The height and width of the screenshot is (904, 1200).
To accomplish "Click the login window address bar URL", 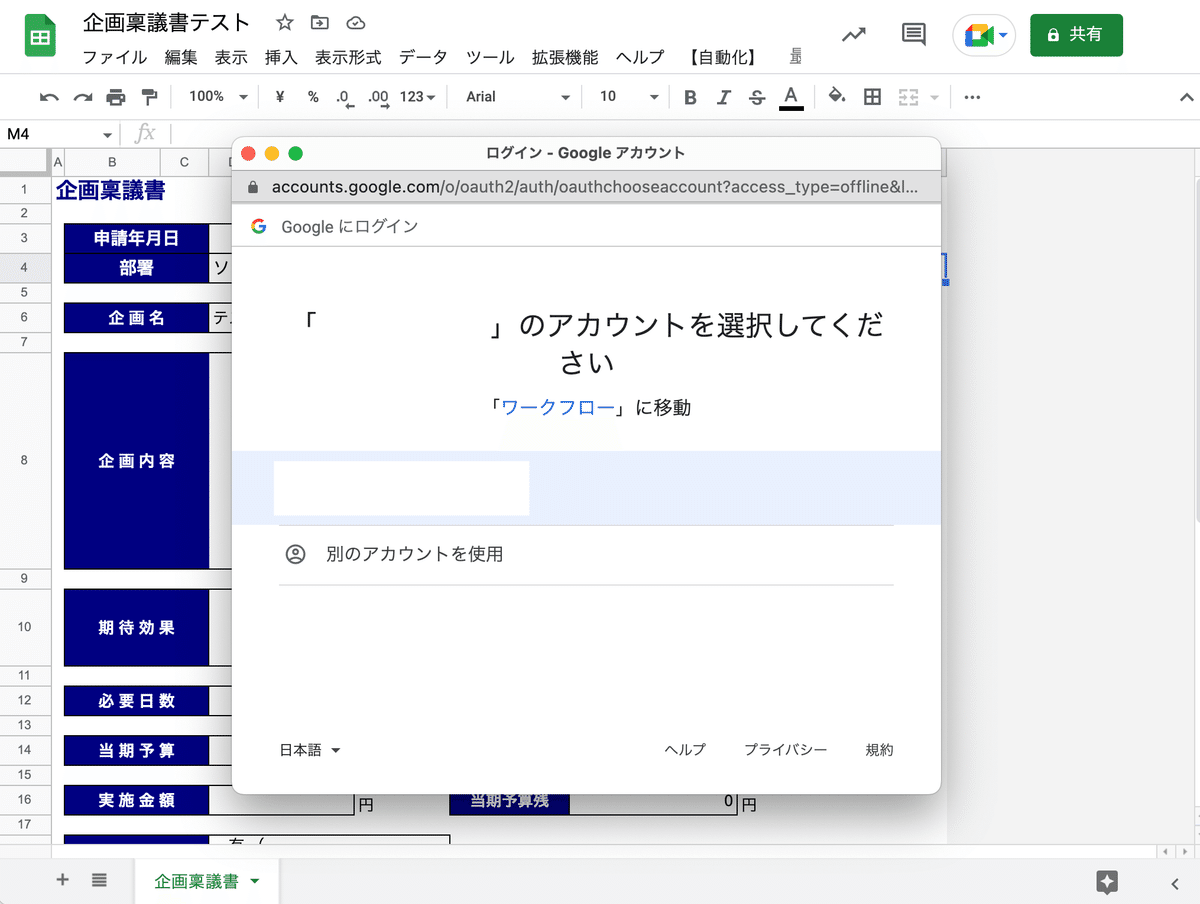I will point(594,187).
